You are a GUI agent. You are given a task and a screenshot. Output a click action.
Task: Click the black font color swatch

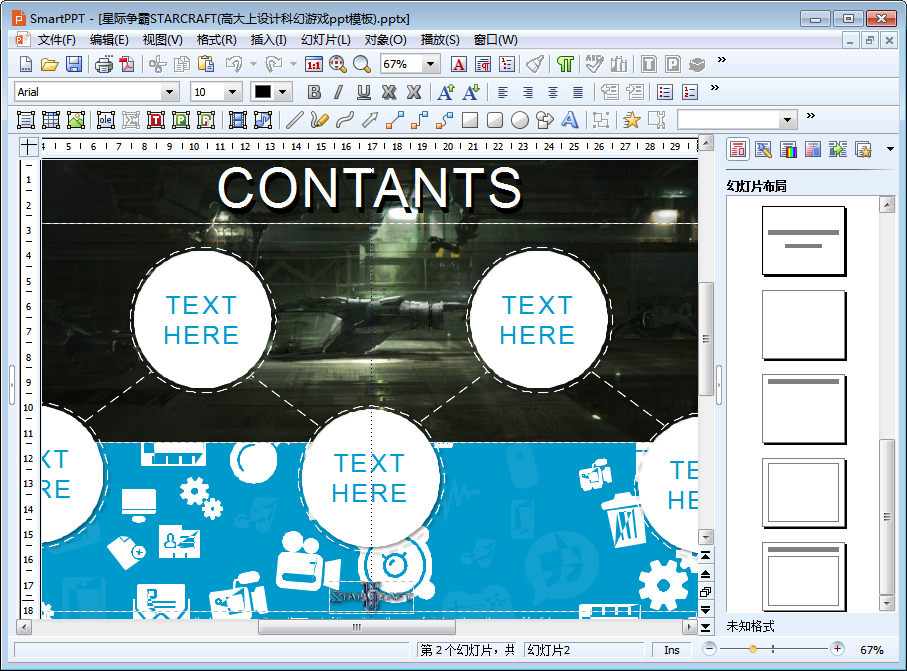coord(263,92)
